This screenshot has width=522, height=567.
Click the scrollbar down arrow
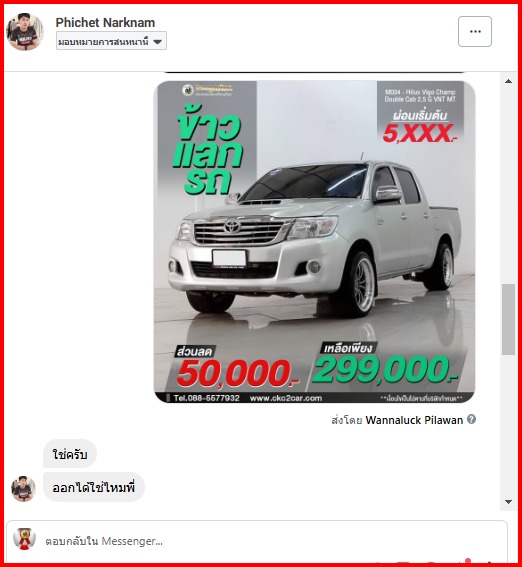coord(508,502)
